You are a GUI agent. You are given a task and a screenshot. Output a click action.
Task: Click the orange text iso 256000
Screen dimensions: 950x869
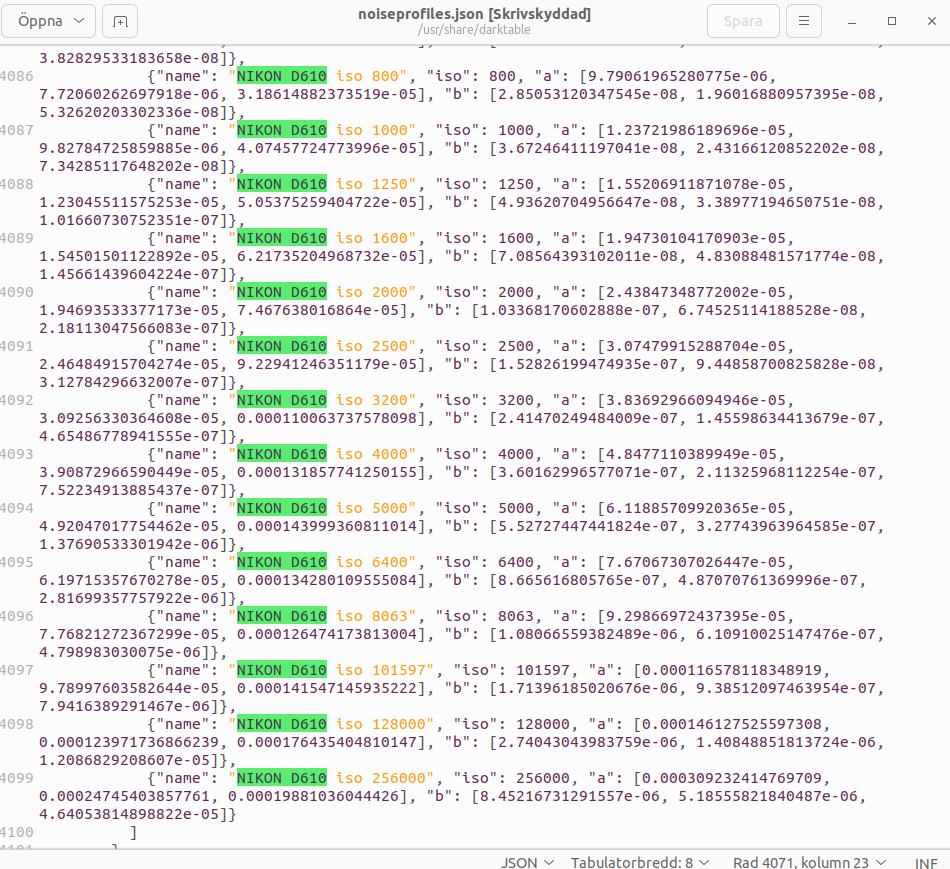[381, 777]
